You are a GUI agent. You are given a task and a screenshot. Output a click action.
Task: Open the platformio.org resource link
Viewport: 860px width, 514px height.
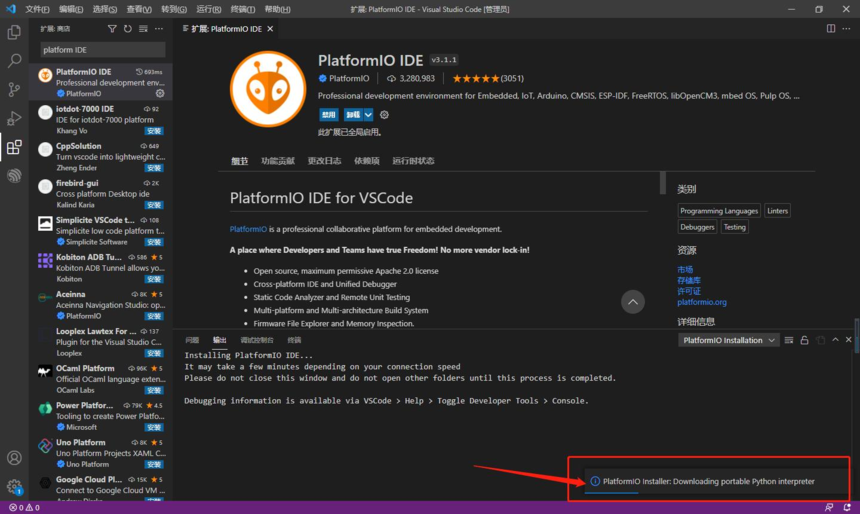point(701,302)
